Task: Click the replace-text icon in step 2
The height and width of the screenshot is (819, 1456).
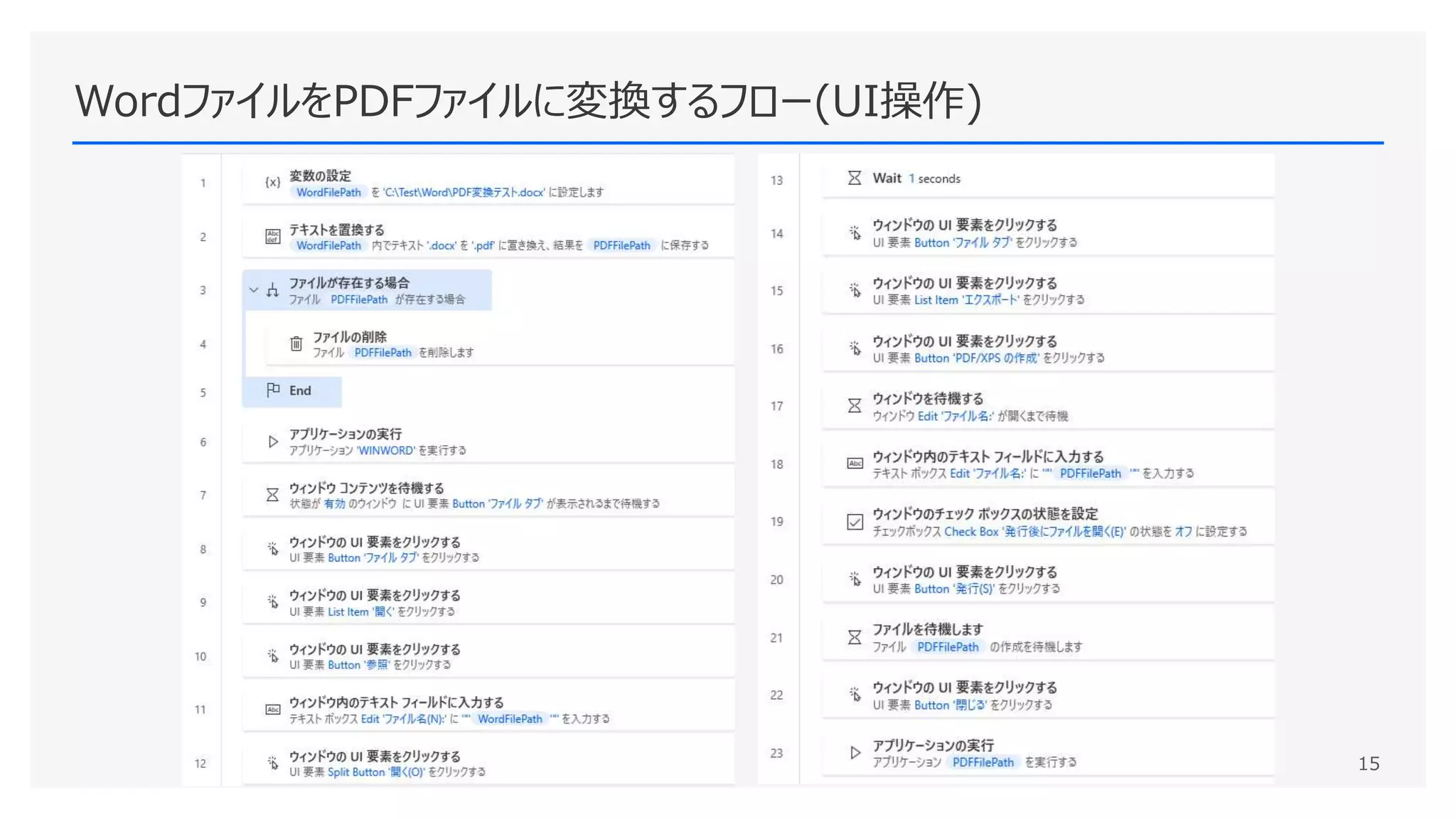Action: (272, 236)
